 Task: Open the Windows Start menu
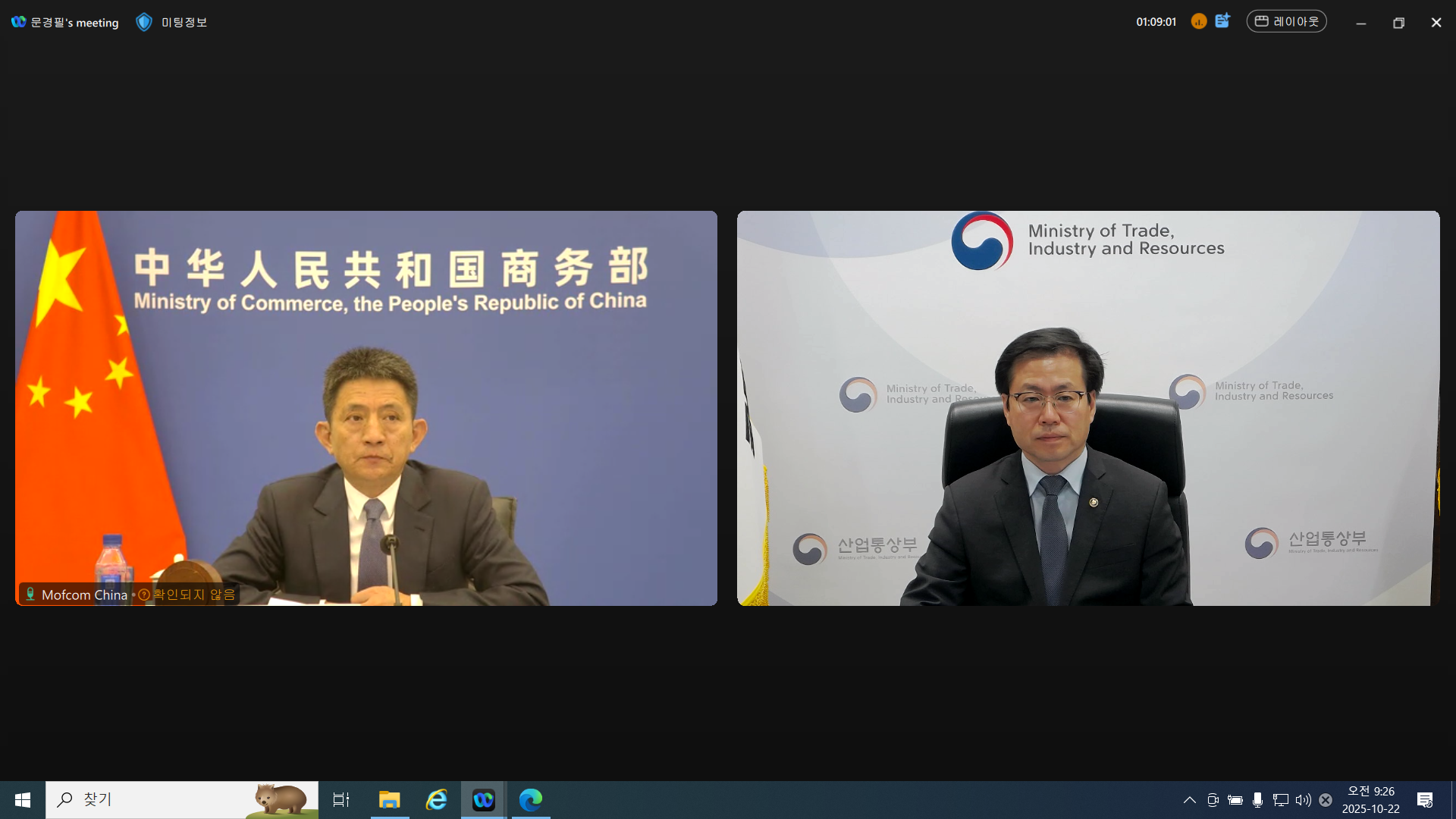(x=23, y=800)
